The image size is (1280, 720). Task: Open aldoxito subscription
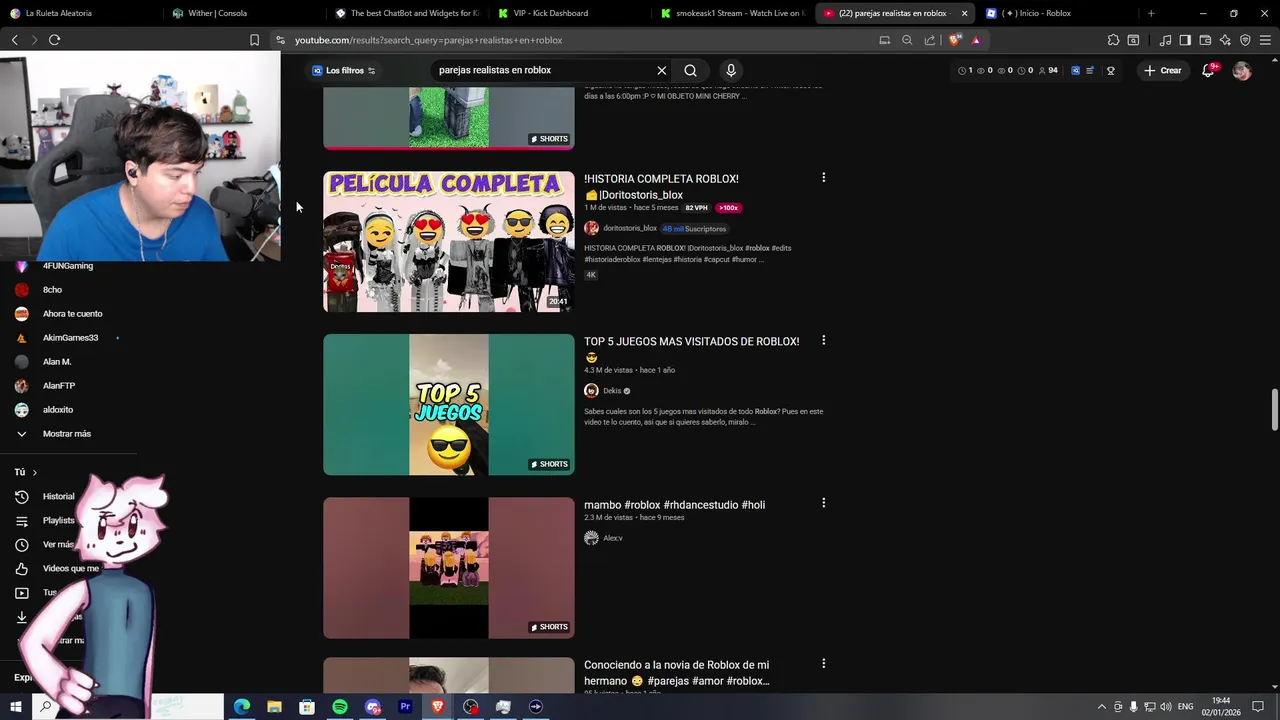point(58,410)
